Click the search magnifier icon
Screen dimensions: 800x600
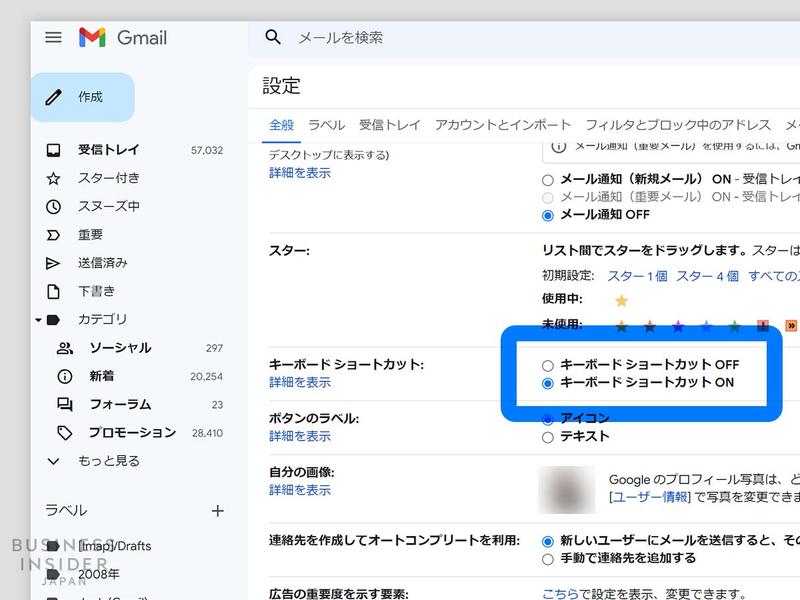click(x=272, y=37)
